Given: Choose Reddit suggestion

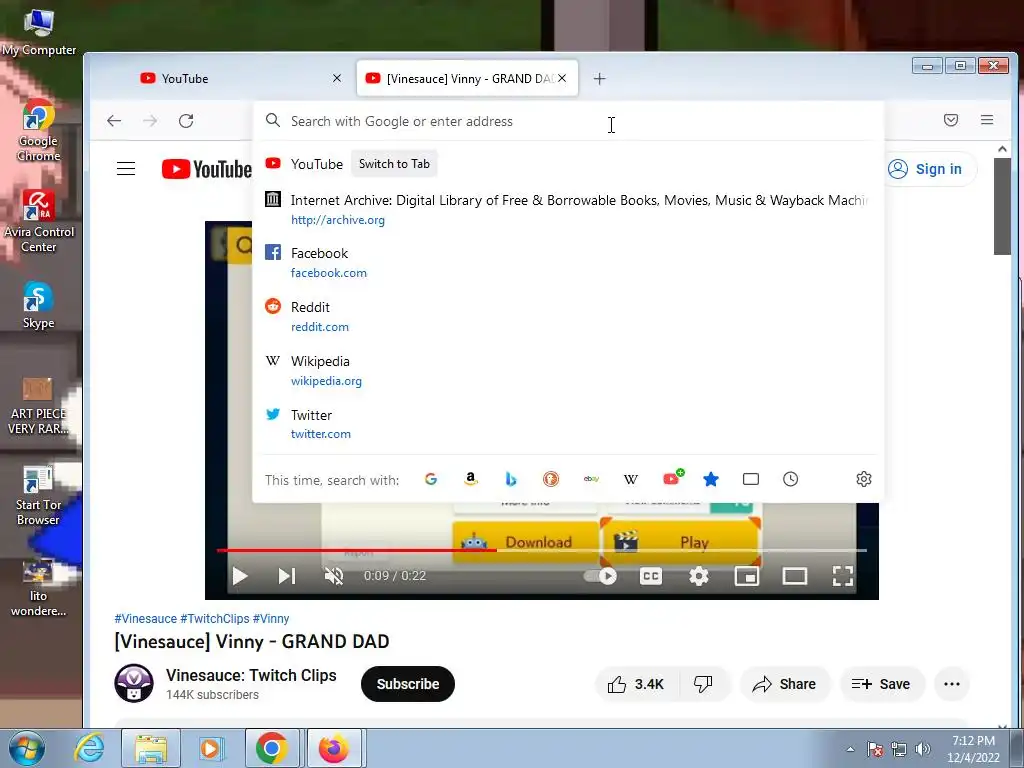Looking at the screenshot, I should (567, 316).
